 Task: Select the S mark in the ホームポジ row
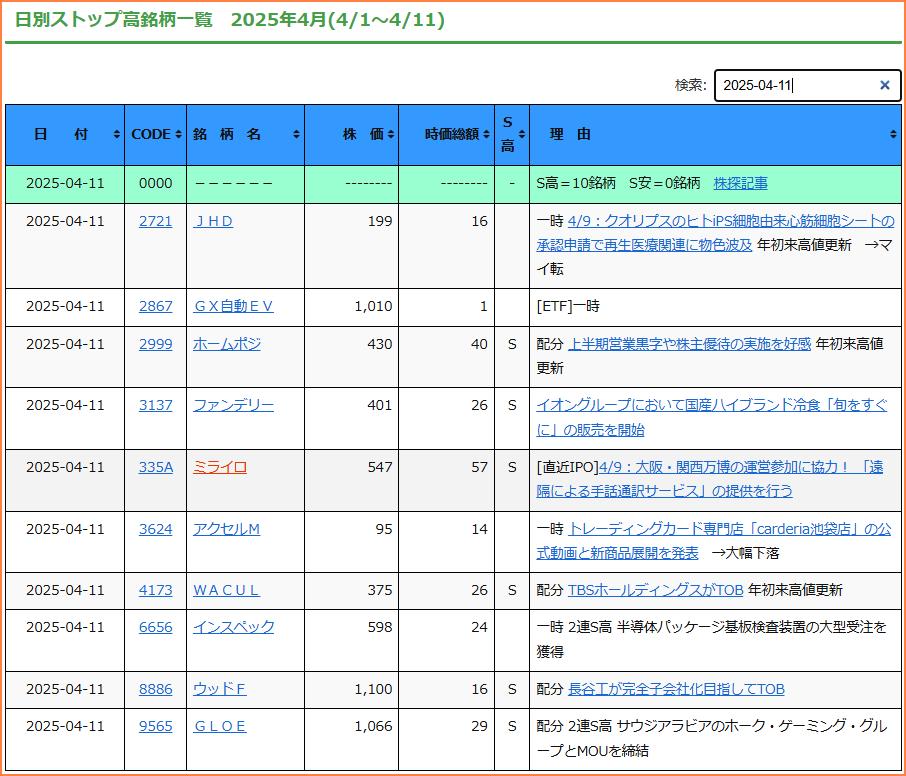click(x=512, y=344)
